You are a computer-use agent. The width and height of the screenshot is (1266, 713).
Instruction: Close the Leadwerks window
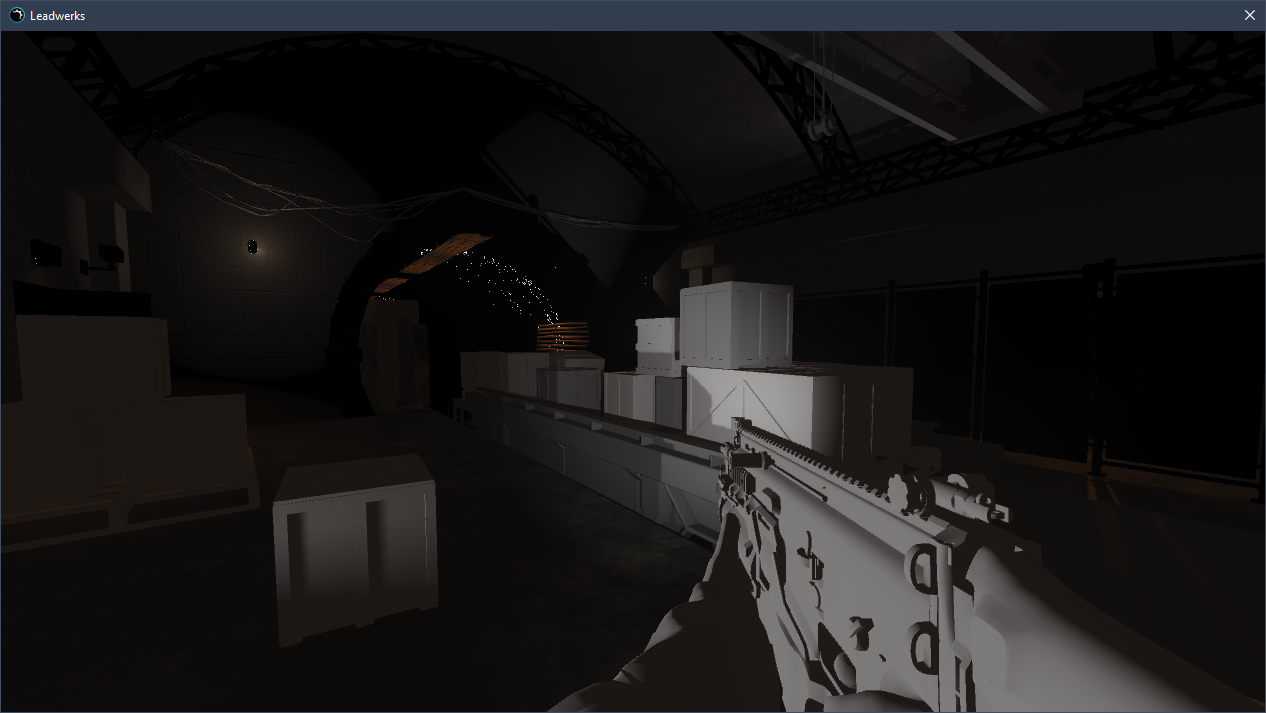point(1249,15)
